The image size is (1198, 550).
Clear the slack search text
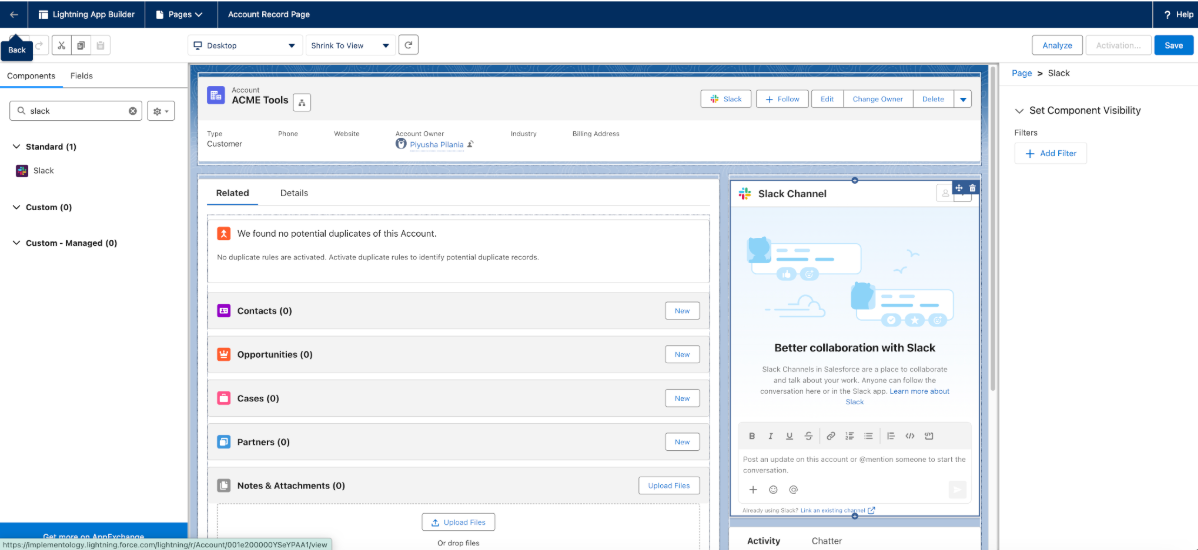tap(132, 111)
